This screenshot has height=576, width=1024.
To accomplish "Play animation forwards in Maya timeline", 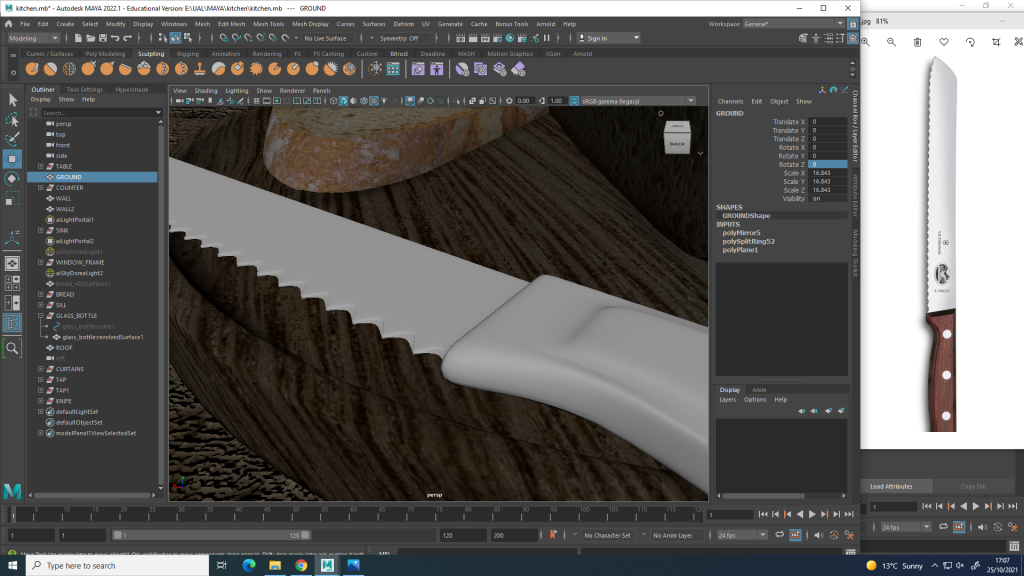I will pos(812,515).
